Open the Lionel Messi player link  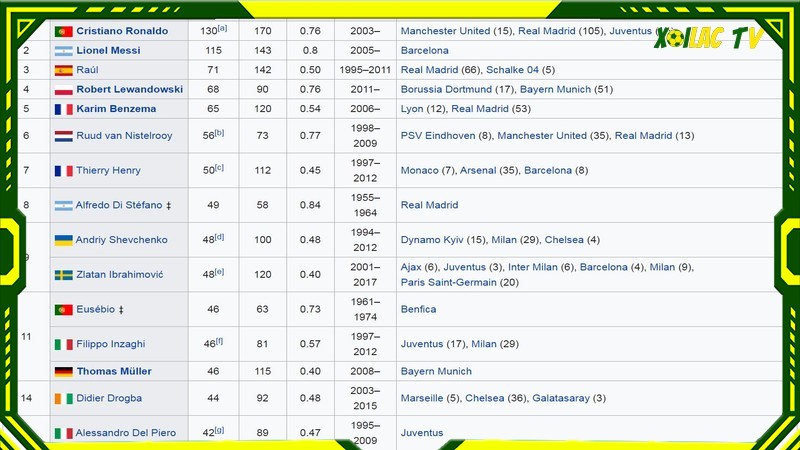(x=108, y=50)
